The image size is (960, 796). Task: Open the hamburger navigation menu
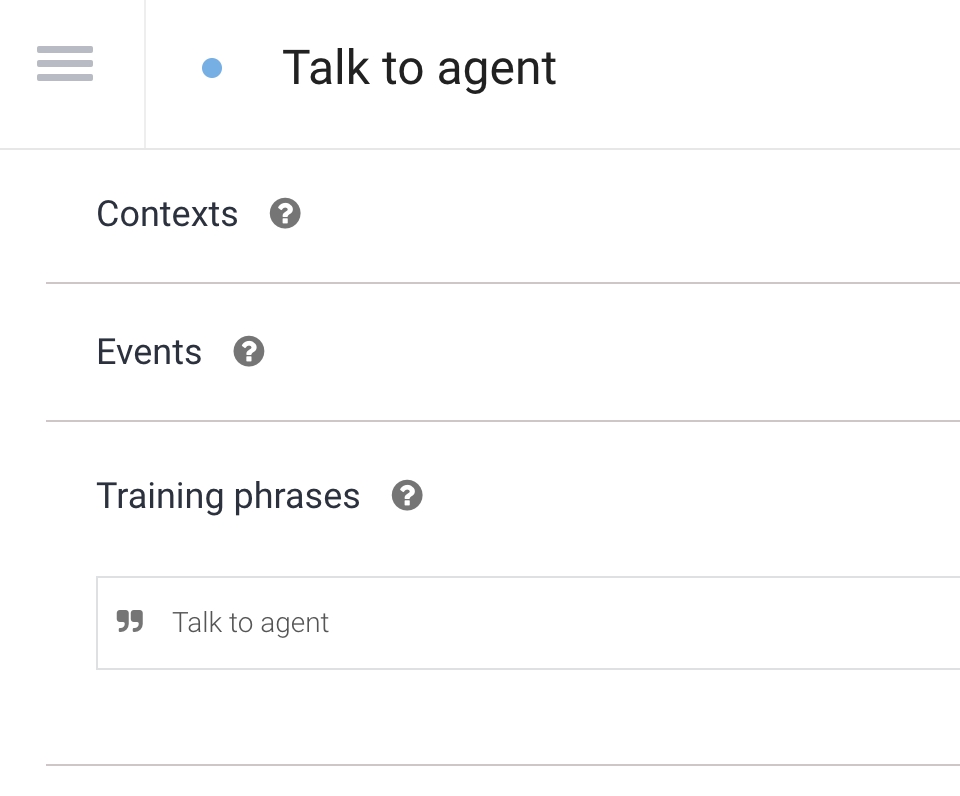click(65, 64)
